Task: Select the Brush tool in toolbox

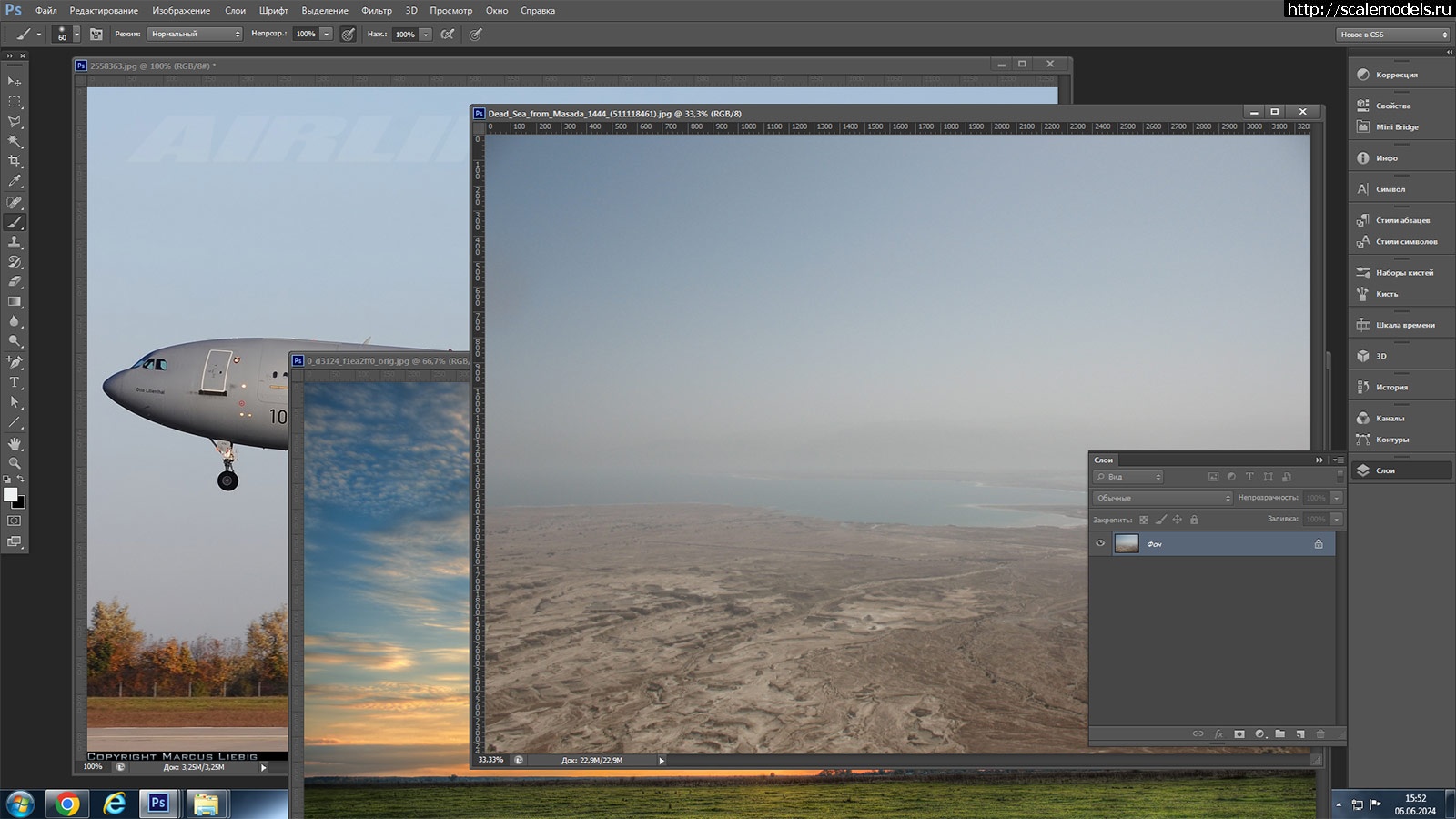Action: point(15,222)
